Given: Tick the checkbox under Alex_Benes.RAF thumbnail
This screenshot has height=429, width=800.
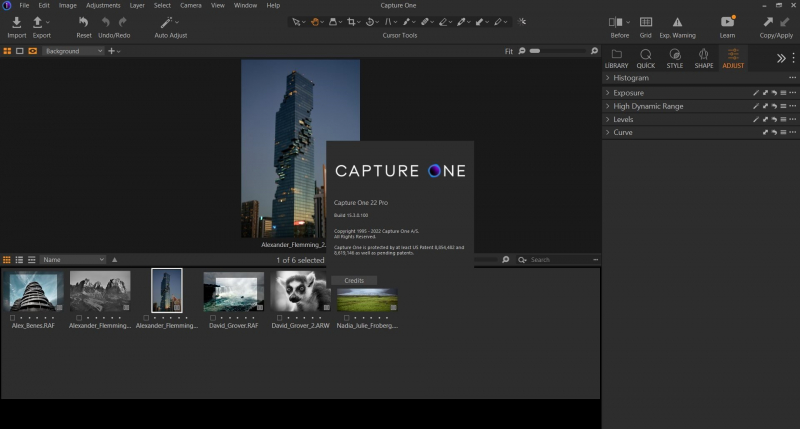Looking at the screenshot, I should (x=12, y=317).
